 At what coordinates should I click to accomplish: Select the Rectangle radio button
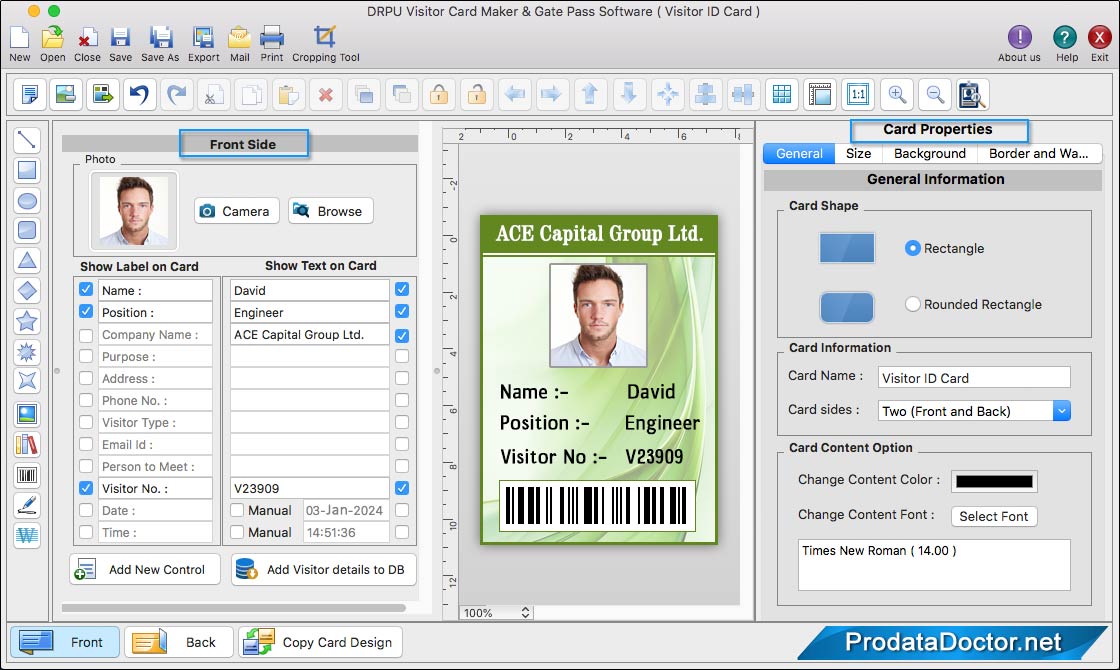pyautogui.click(x=912, y=248)
